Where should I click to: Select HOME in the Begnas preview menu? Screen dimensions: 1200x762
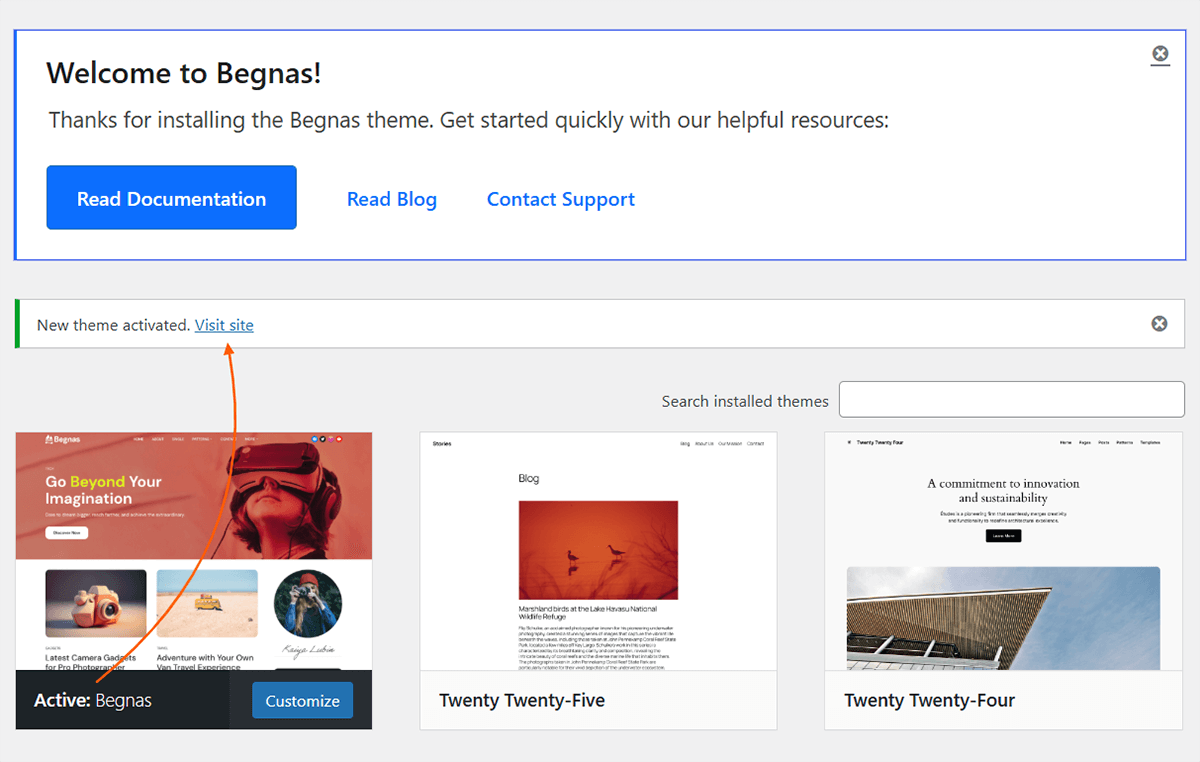coord(139,439)
